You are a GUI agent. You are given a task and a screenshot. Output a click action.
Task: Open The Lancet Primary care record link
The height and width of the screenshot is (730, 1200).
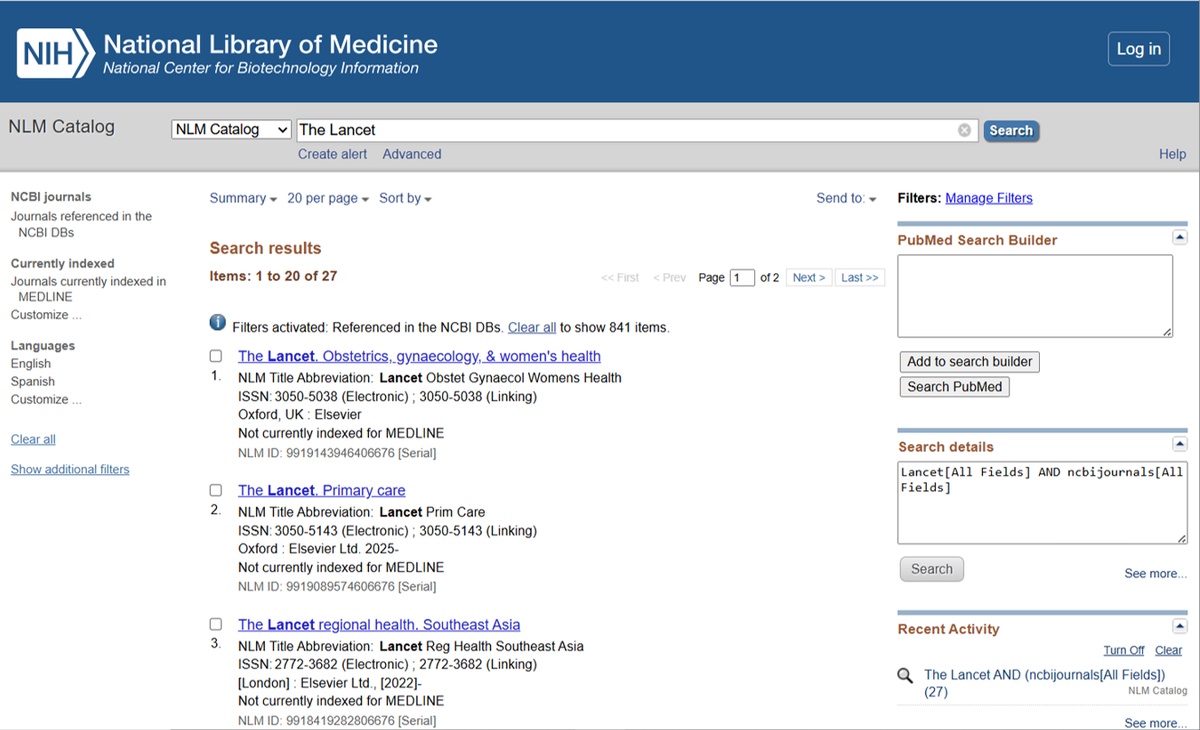[321, 490]
